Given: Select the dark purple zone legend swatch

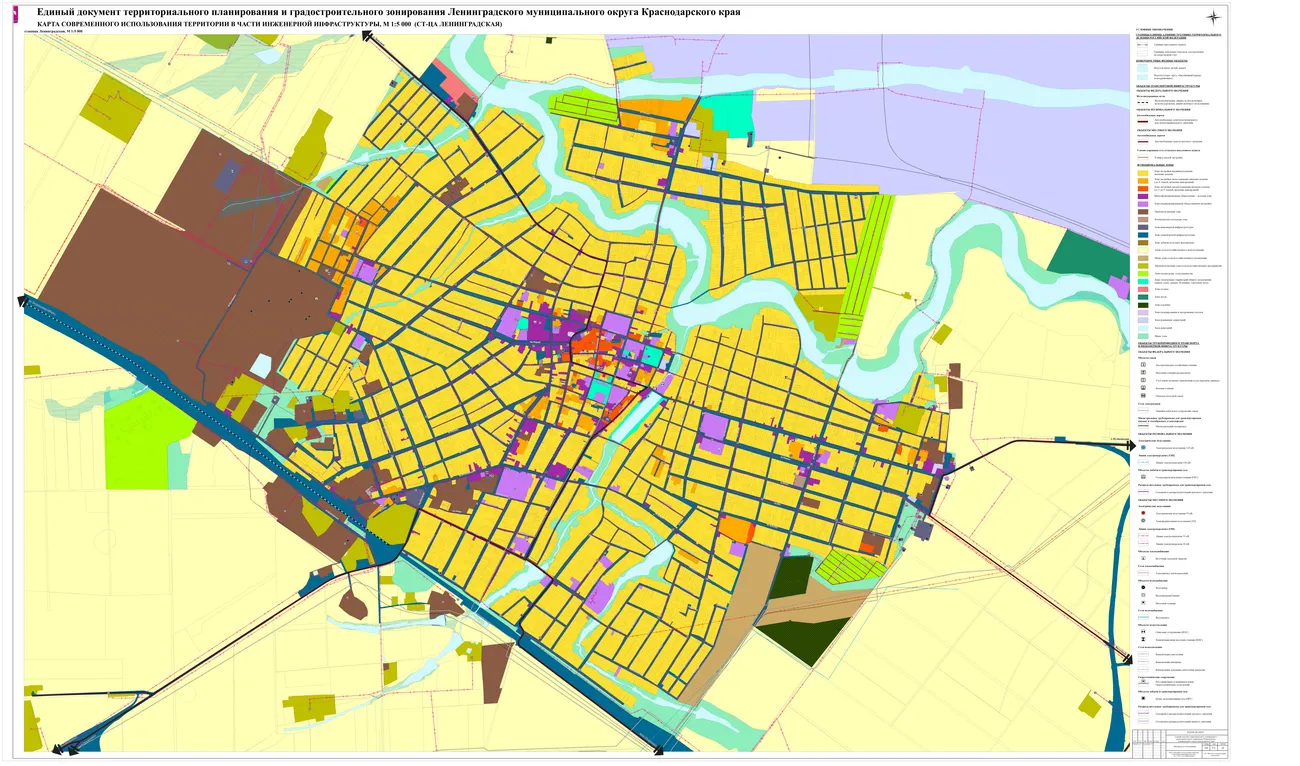Looking at the screenshot, I should click(x=1143, y=196).
